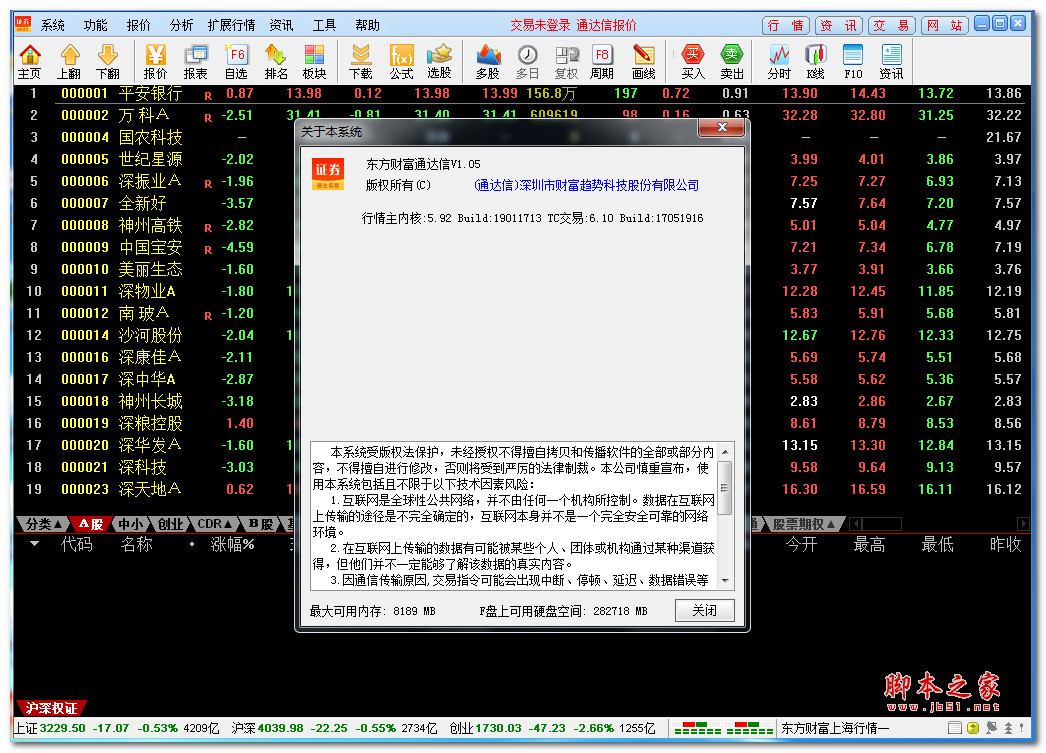
Task: Expand the 股票期权 tab dropdown
Action: pos(804,524)
